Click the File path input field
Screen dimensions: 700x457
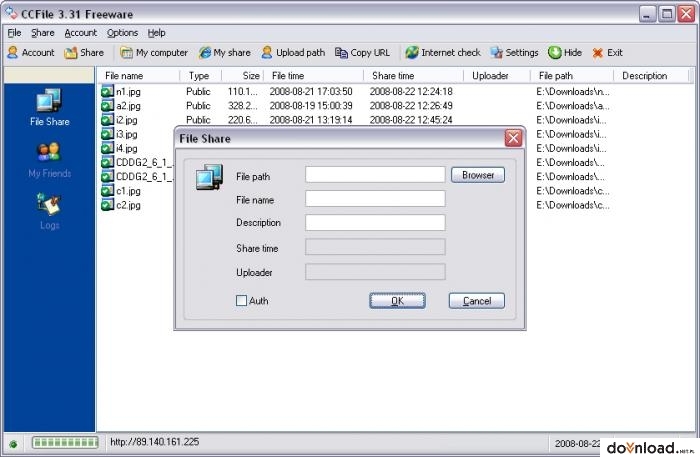375,174
